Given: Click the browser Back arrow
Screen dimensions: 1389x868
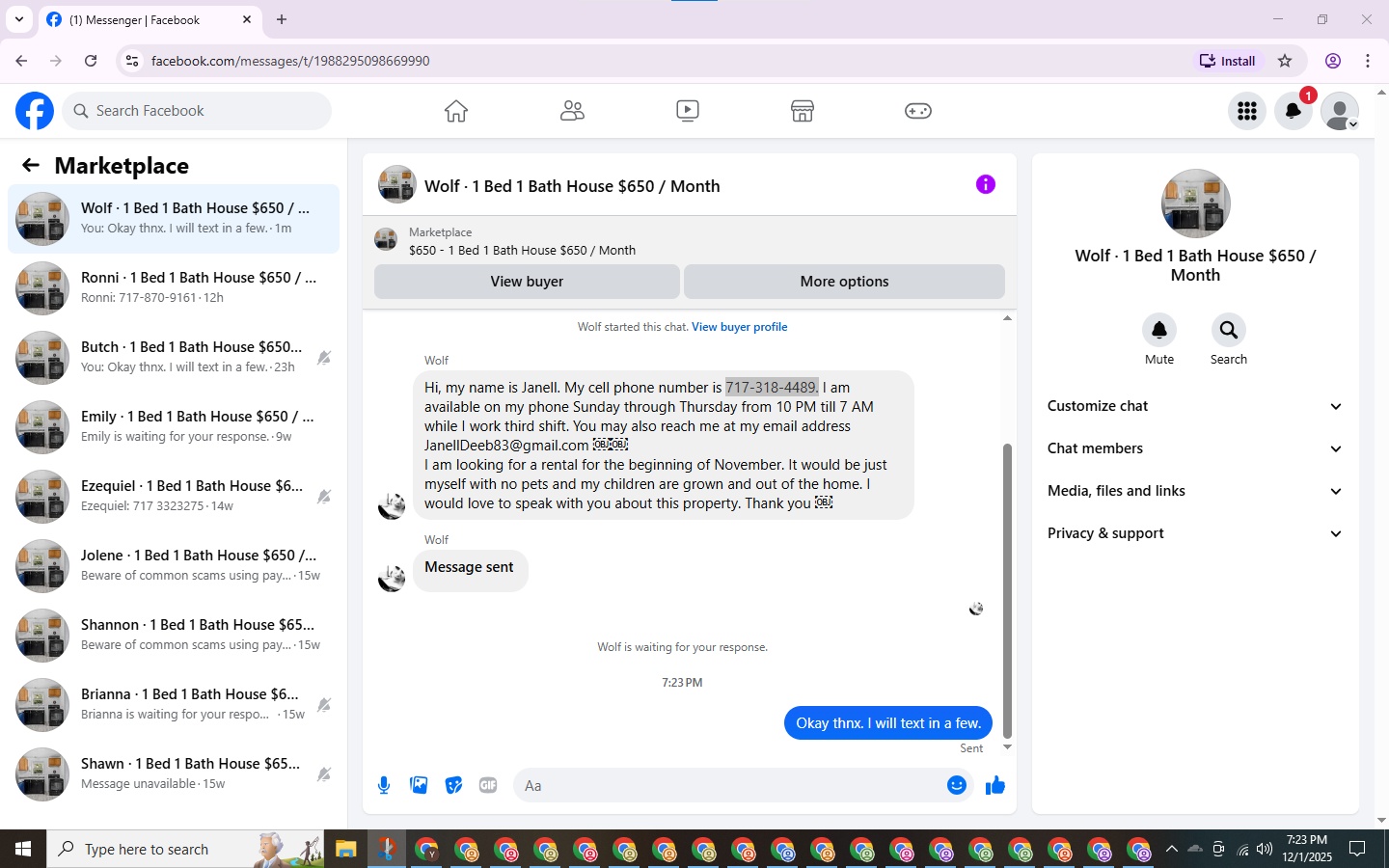Looking at the screenshot, I should pyautogui.click(x=21, y=61).
